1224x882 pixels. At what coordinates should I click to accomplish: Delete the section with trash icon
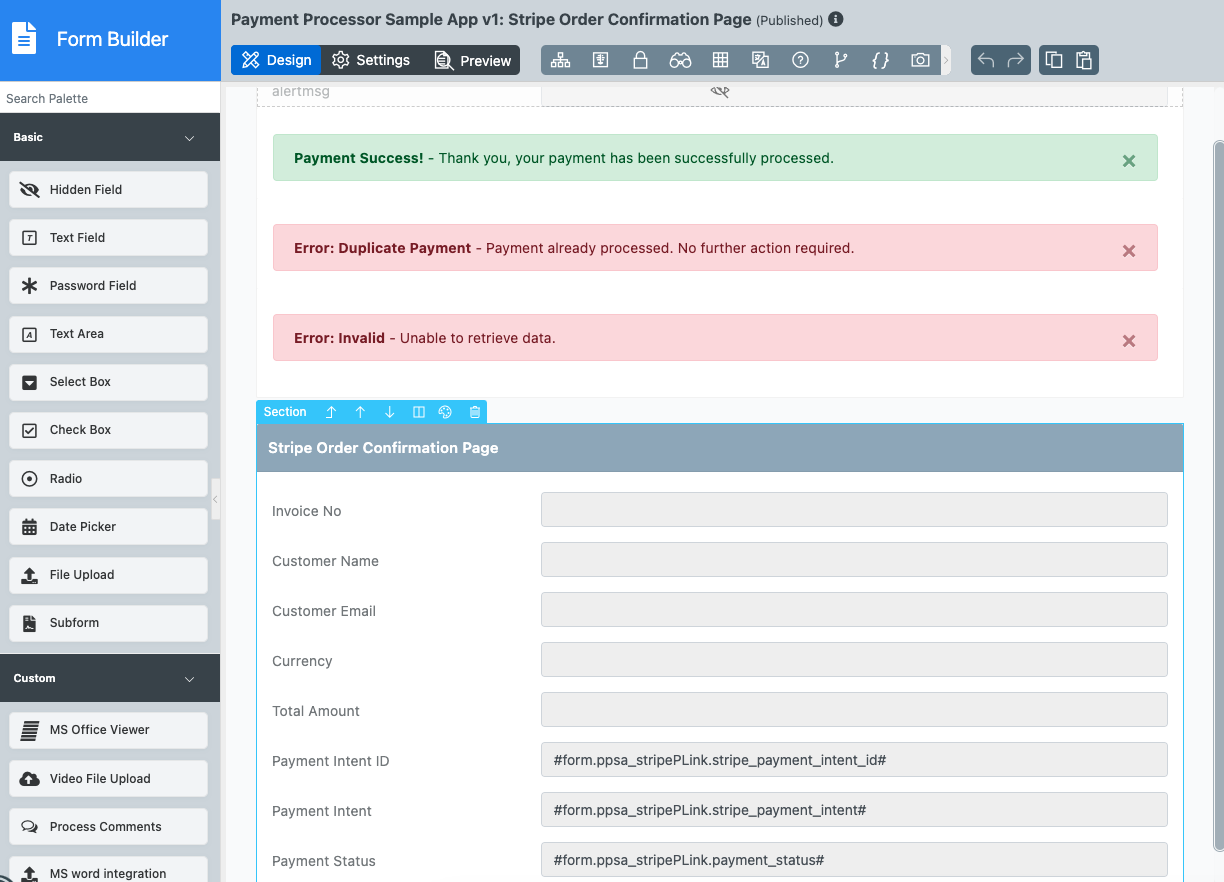click(475, 412)
